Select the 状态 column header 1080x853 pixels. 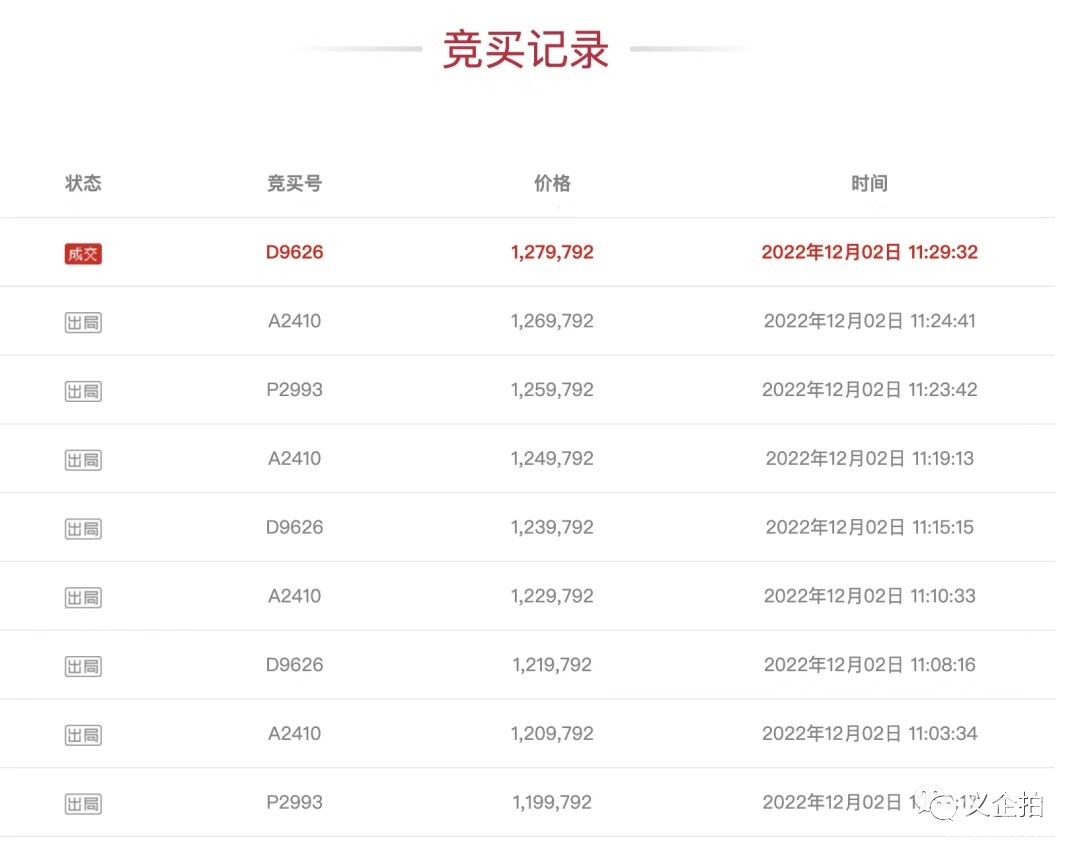click(x=83, y=183)
